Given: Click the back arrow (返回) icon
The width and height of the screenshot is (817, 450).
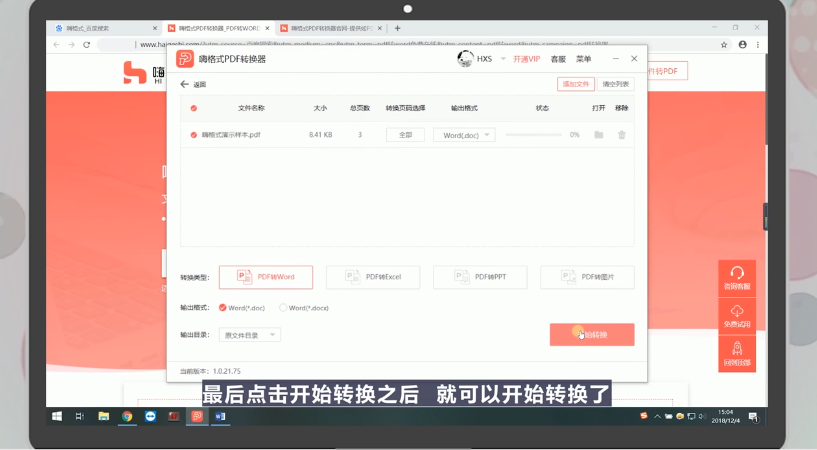Looking at the screenshot, I should [x=184, y=84].
